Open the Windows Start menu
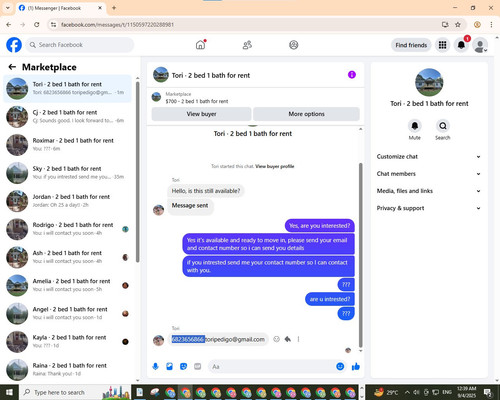This screenshot has height=400, width=500. tap(9, 392)
